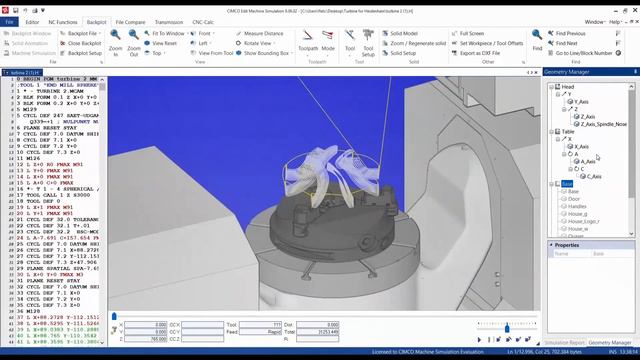This screenshot has width=640, height=360.
Task: Select the Y_Axis geometry item
Action: pyautogui.click(x=581, y=102)
